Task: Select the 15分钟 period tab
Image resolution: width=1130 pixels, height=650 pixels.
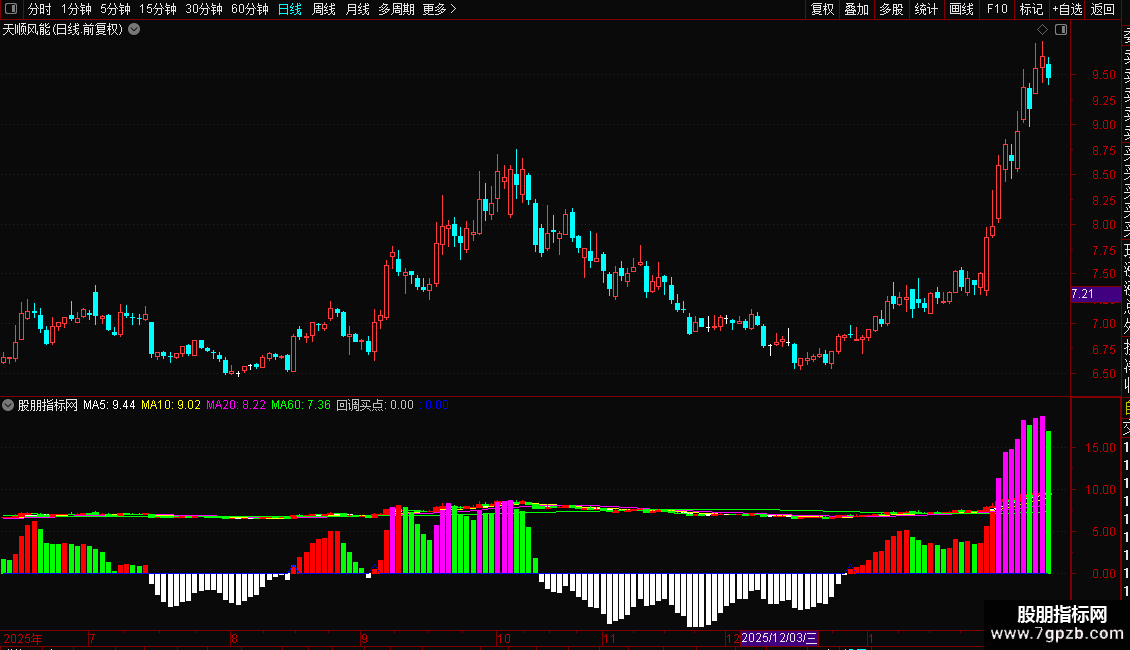Action: click(x=158, y=9)
